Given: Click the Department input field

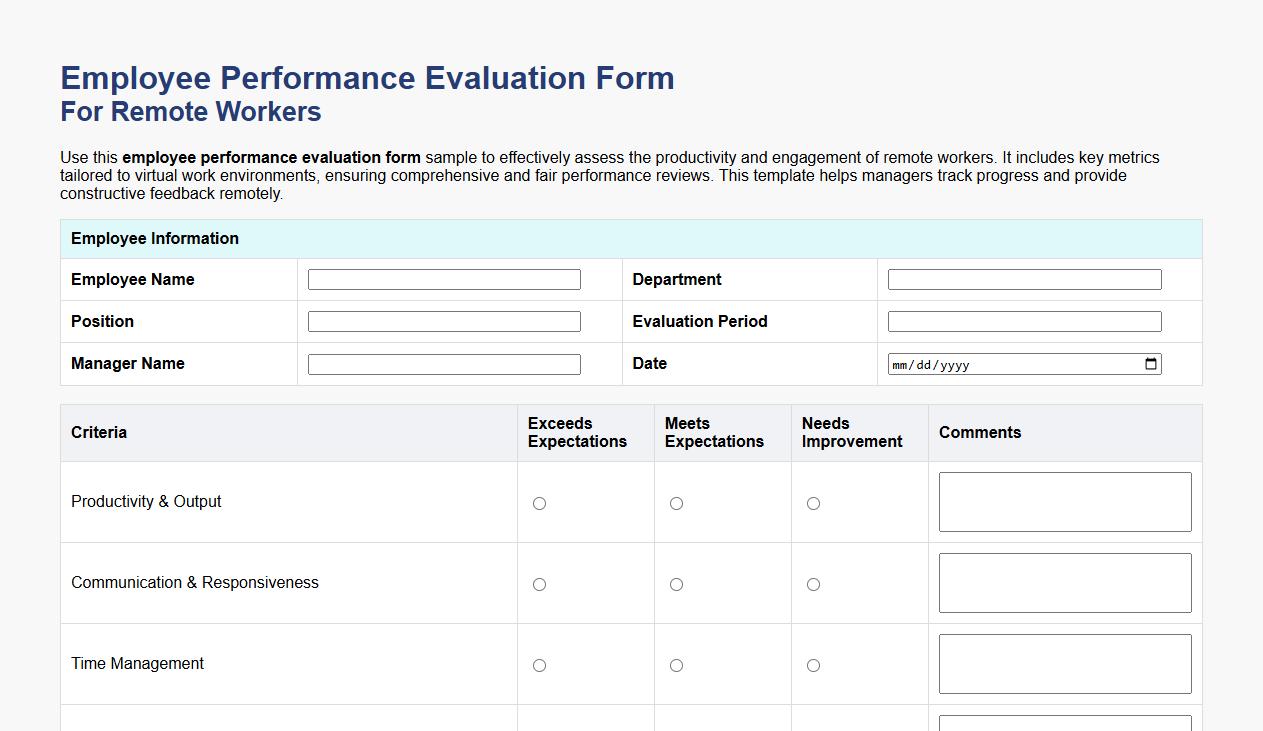Looking at the screenshot, I should tap(1024, 279).
